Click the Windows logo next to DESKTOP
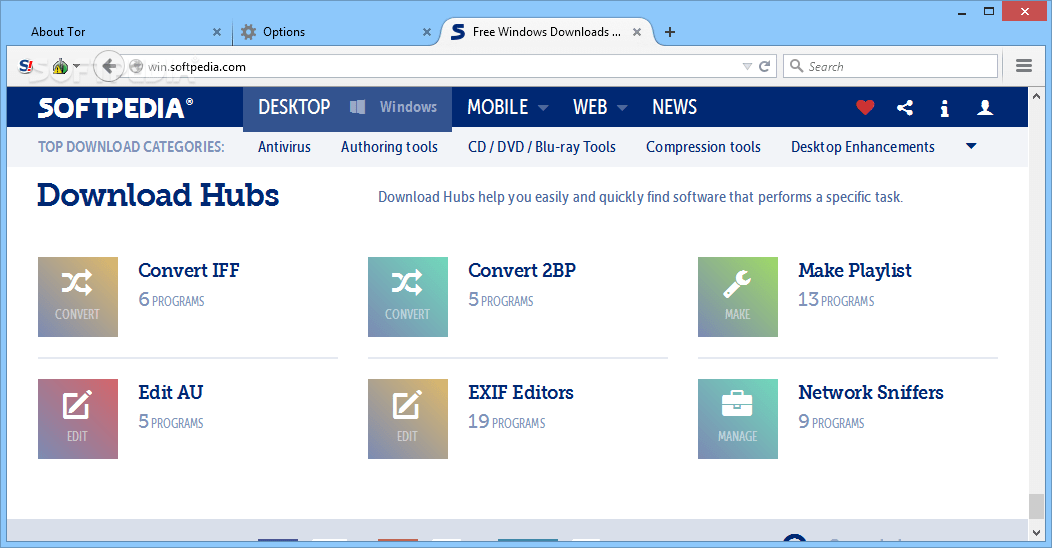The height and width of the screenshot is (548, 1052). coord(358,107)
